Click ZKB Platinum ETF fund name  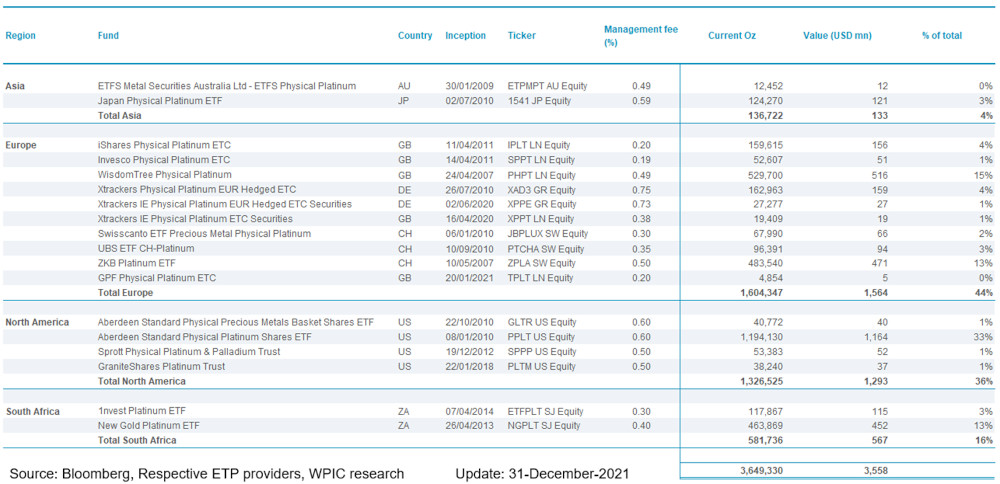coord(136,263)
